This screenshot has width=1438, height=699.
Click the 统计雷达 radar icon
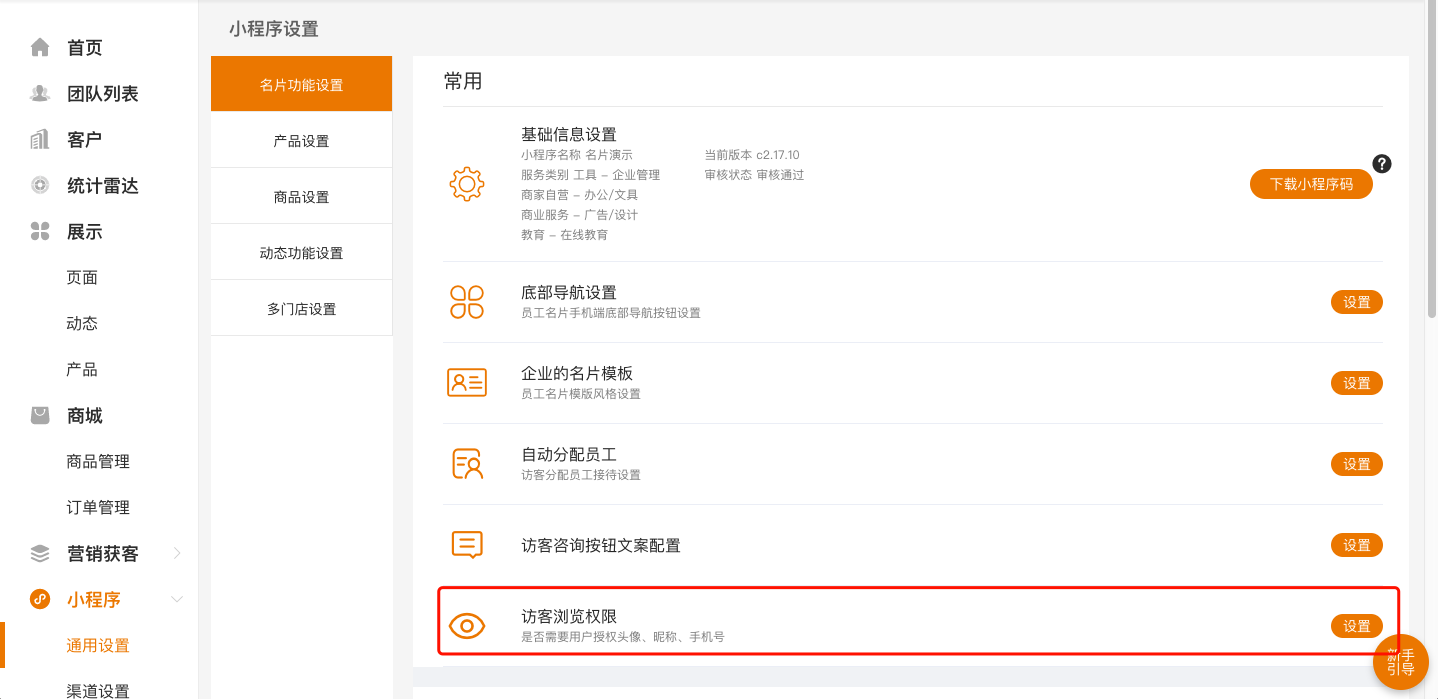(40, 186)
